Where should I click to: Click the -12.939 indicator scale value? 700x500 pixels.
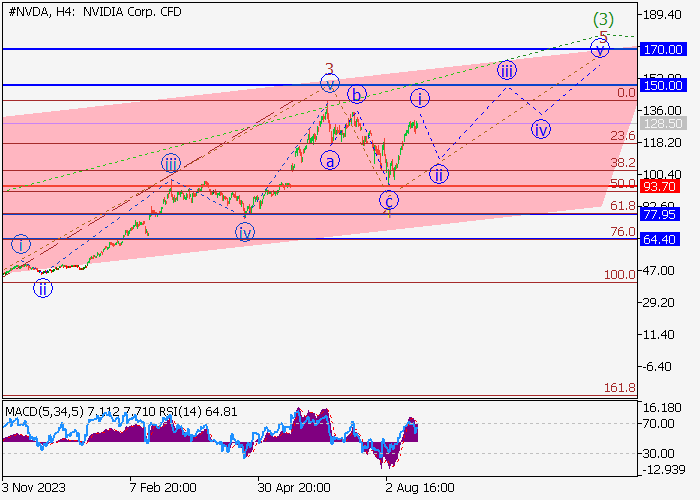(x=663, y=469)
